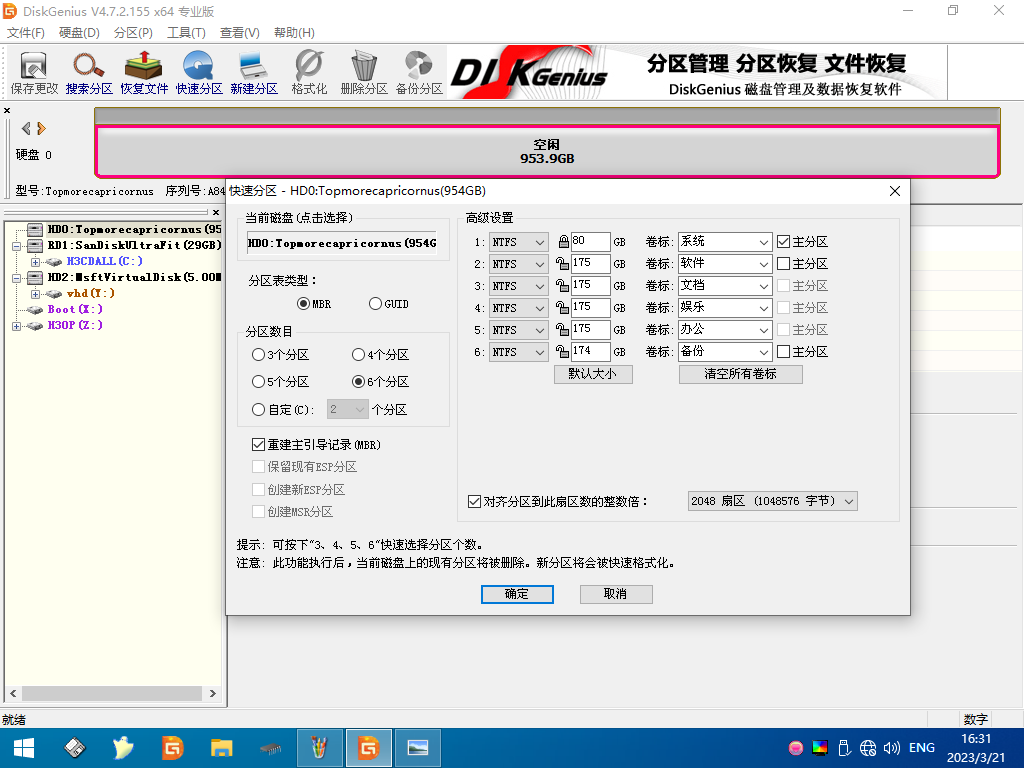Go to next disk with right arrow

tap(41, 129)
